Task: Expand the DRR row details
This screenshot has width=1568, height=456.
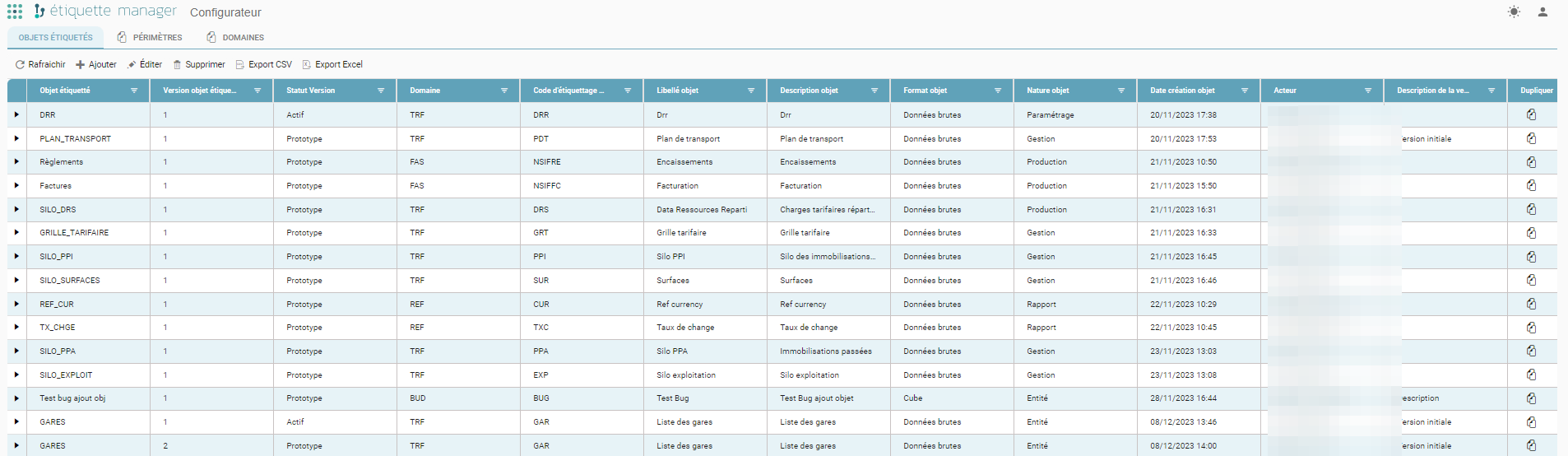Action: click(16, 115)
